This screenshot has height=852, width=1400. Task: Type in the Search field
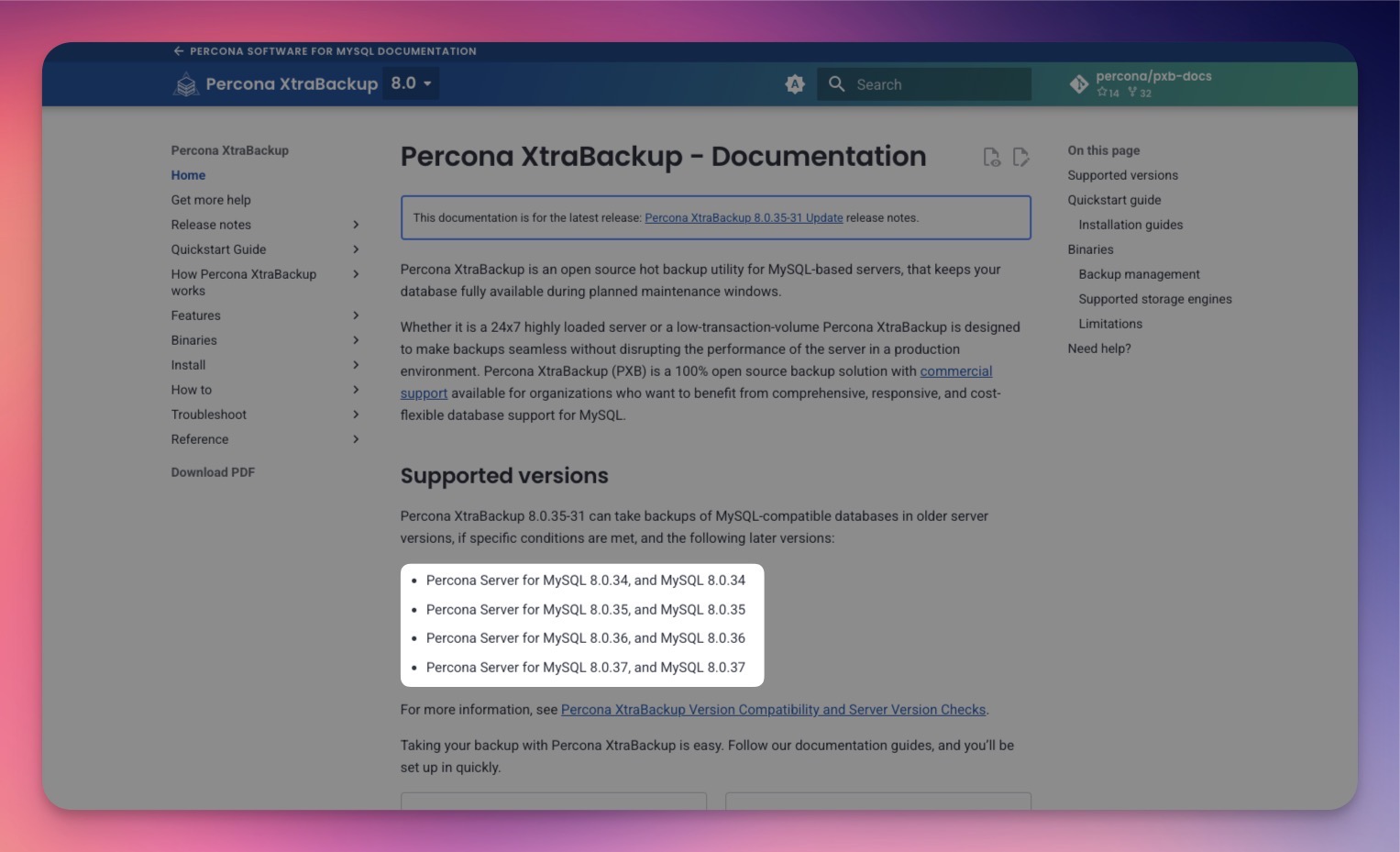pyautogui.click(x=935, y=84)
